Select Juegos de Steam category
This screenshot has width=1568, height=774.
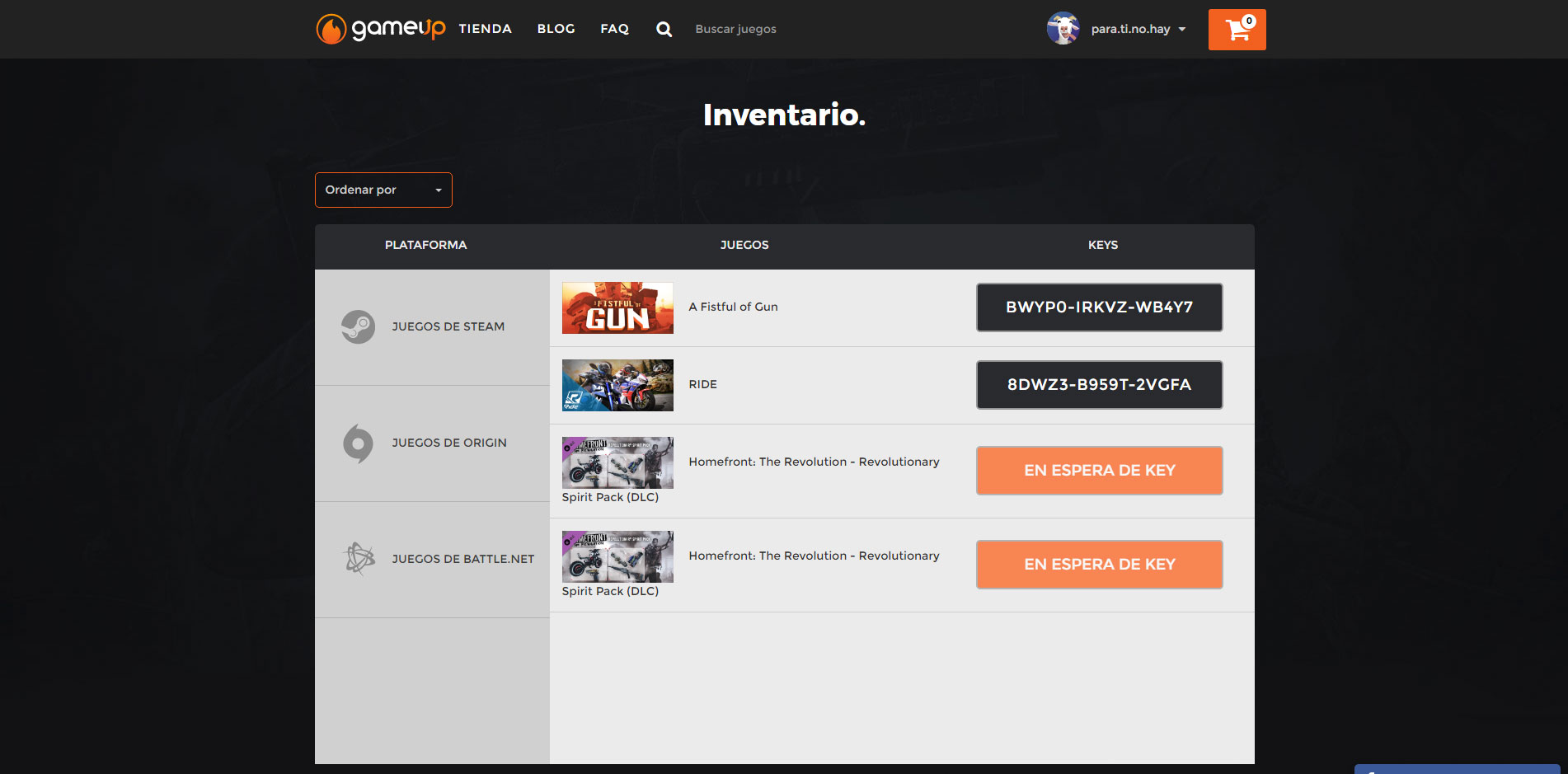pyautogui.click(x=448, y=326)
